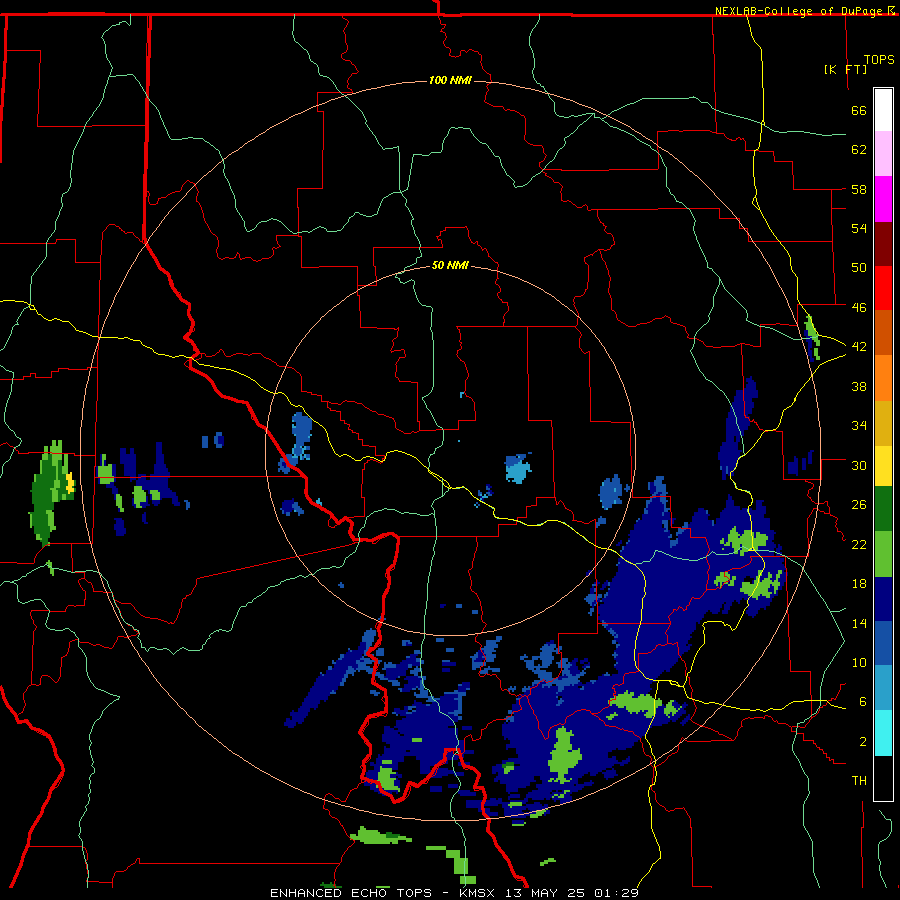Click the '6' legend value
The width and height of the screenshot is (900, 900).
tap(863, 701)
